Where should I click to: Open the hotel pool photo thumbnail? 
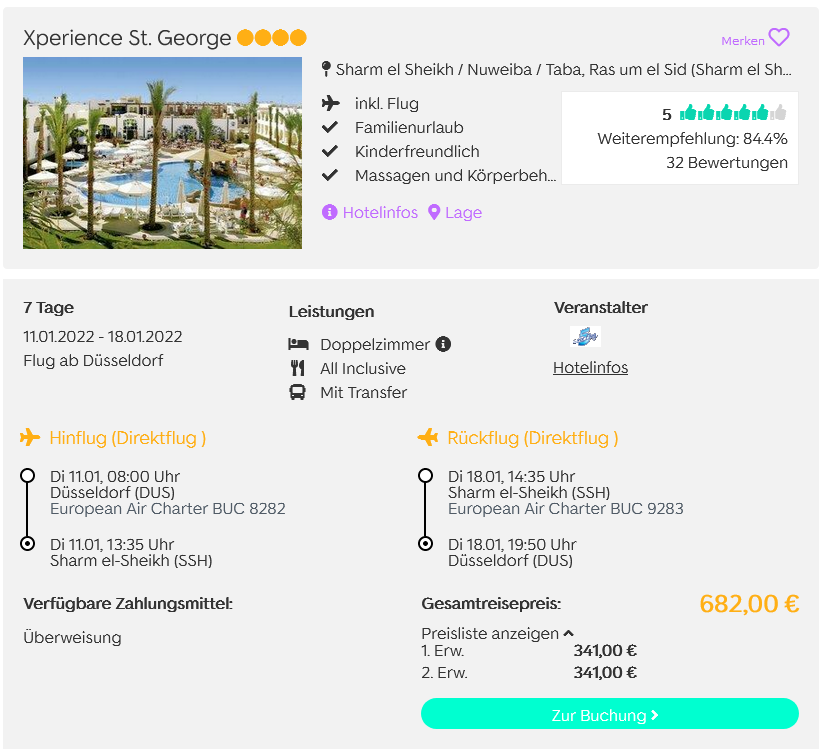coord(163,153)
